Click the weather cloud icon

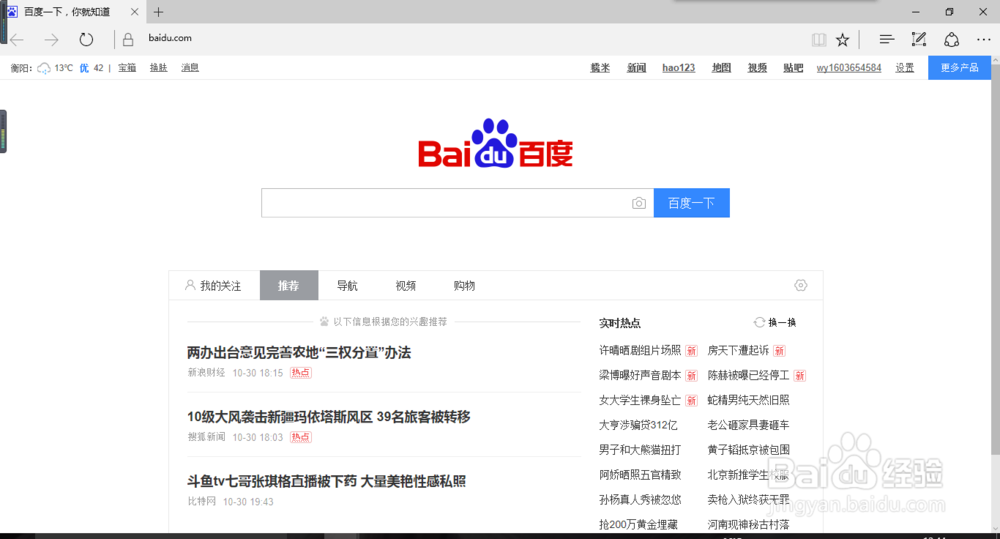pyautogui.click(x=43, y=68)
